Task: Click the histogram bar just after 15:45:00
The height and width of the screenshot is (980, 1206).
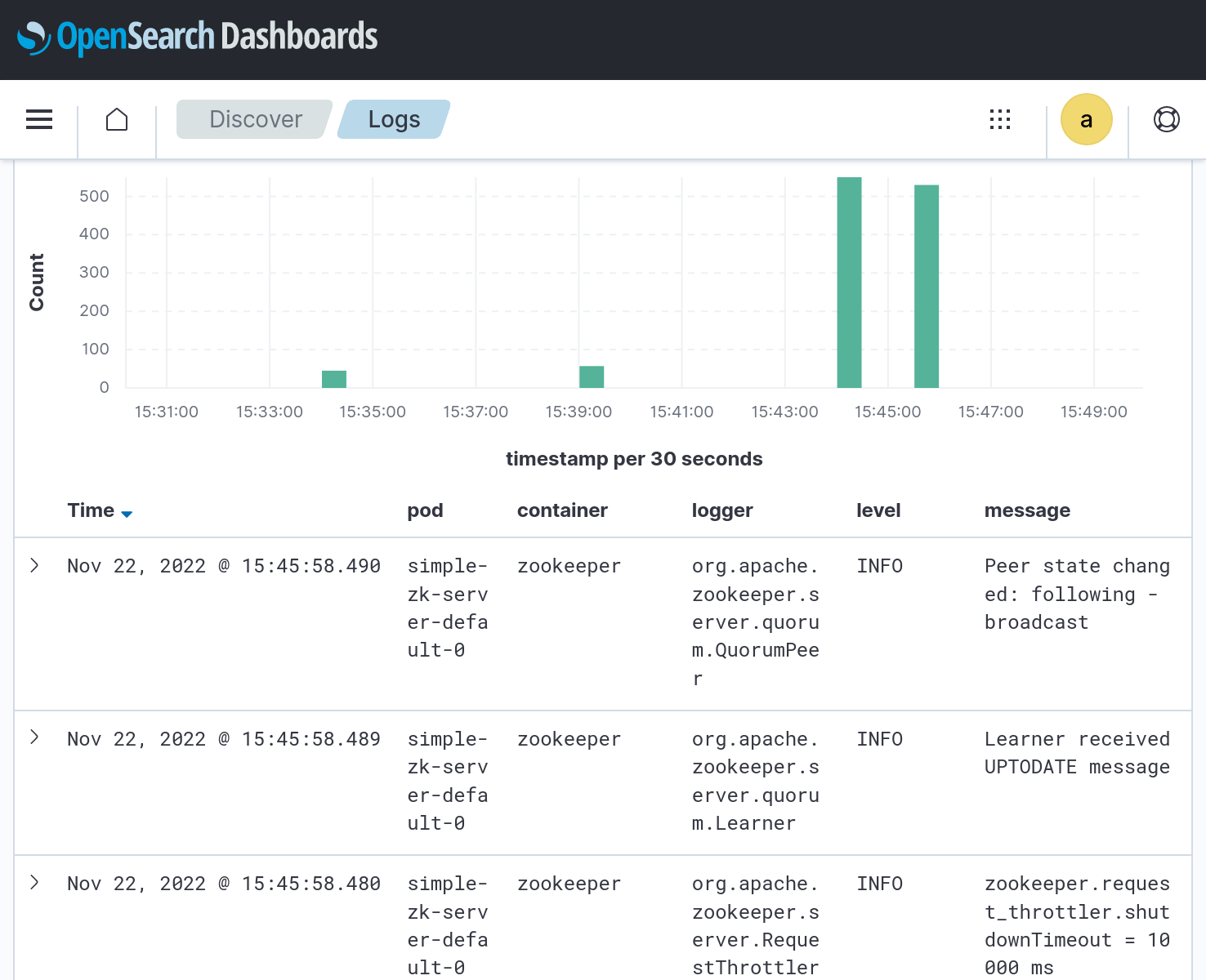Action: point(926,286)
